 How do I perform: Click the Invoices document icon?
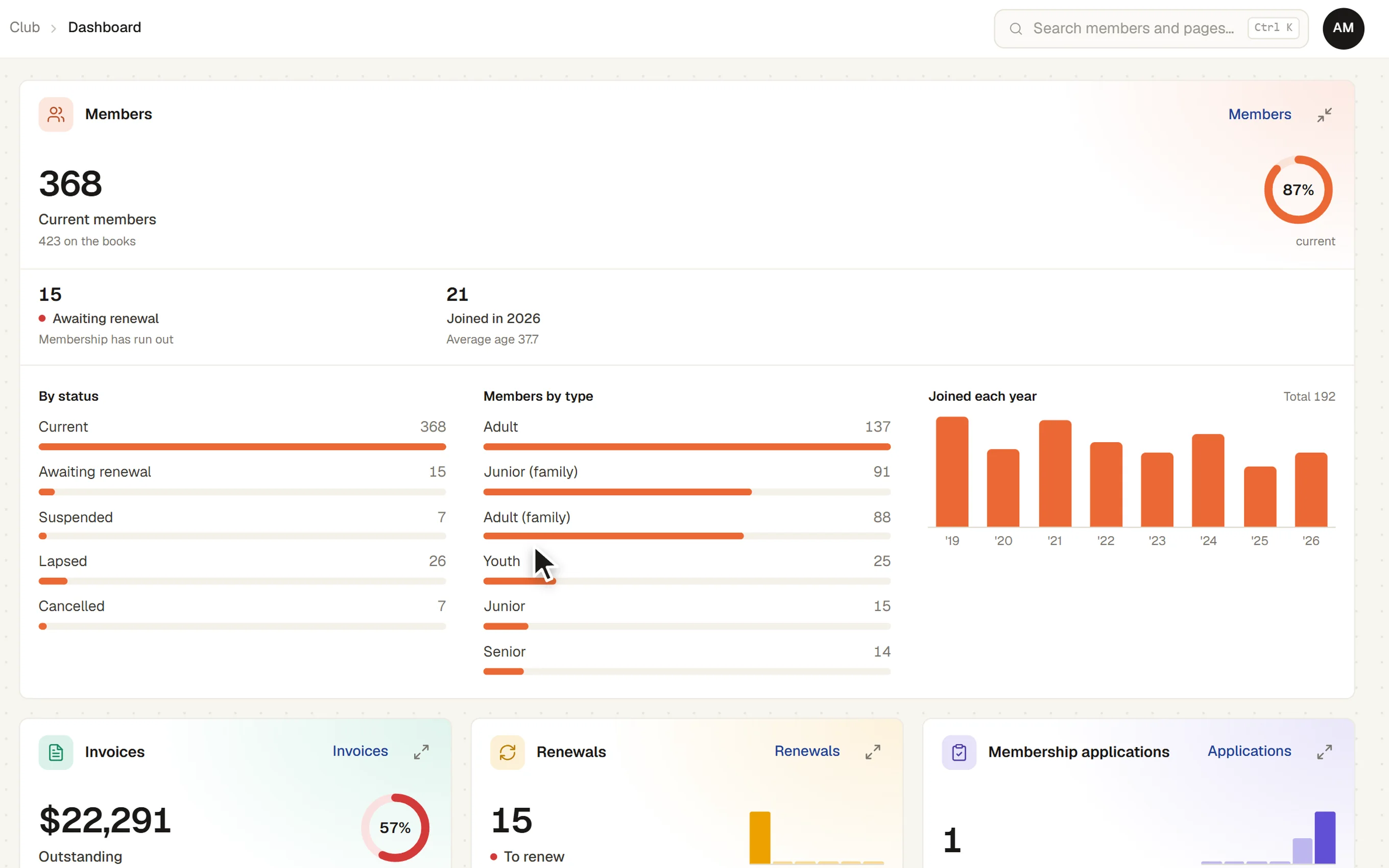(56, 752)
